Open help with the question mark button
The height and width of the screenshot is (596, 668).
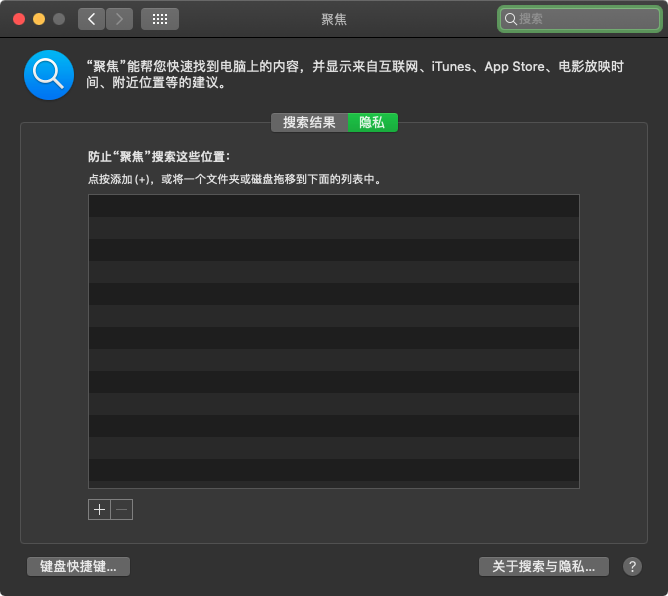[x=632, y=566]
